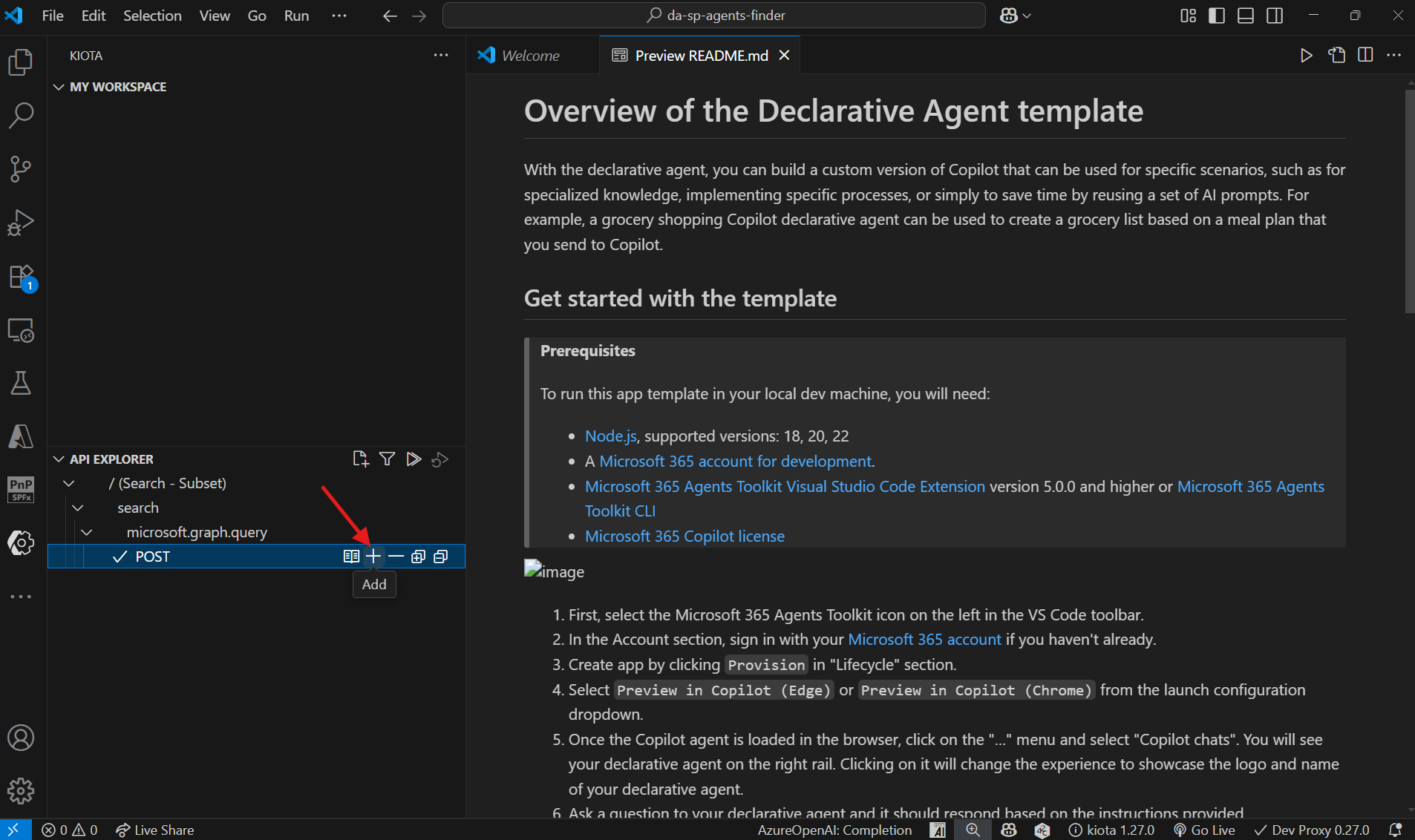This screenshot has width=1415, height=840.
Task: Open the Microsoft 365 account link in step 2
Action: pyautogui.click(x=924, y=640)
